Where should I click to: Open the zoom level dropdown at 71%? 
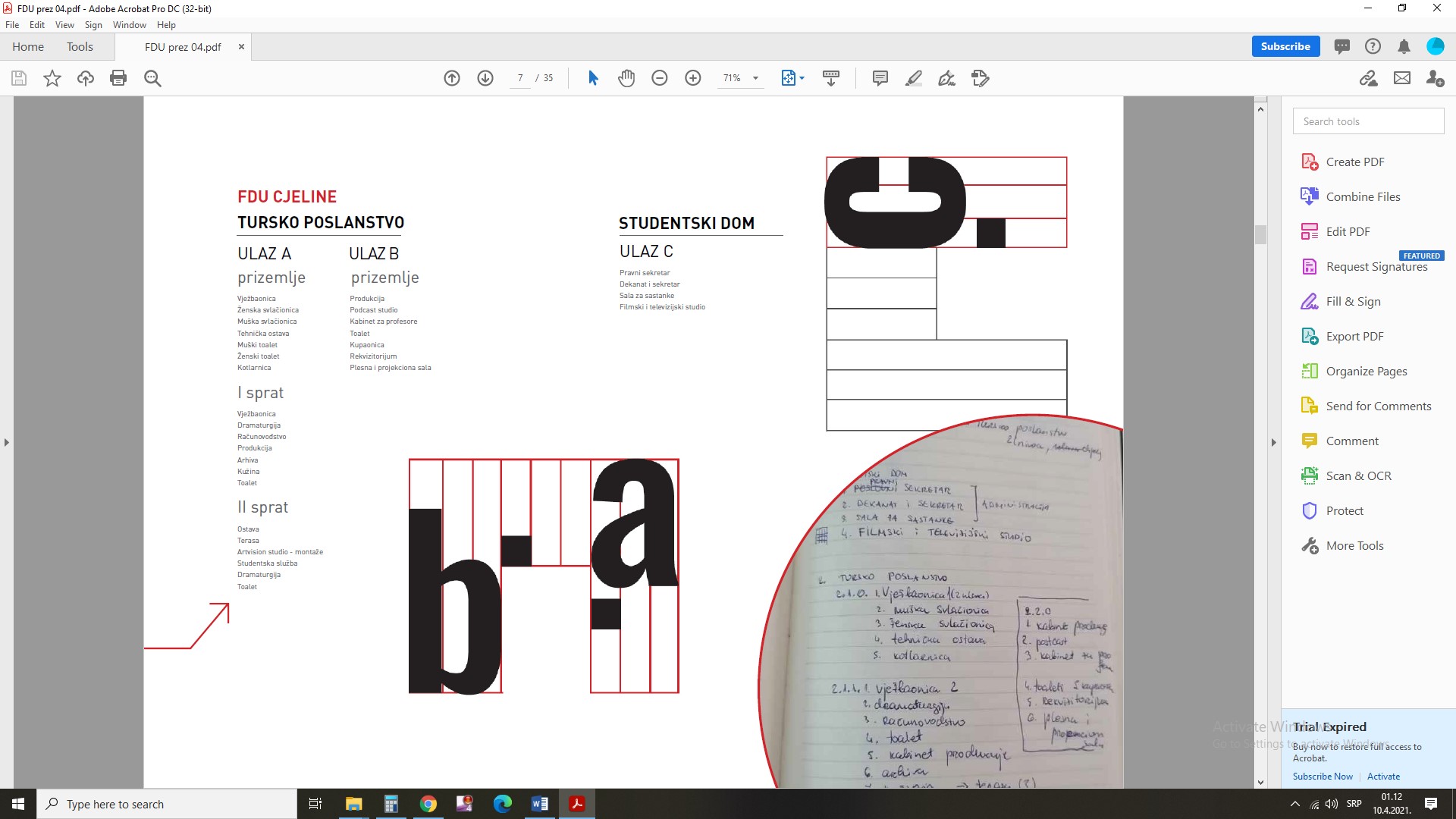[x=741, y=78]
